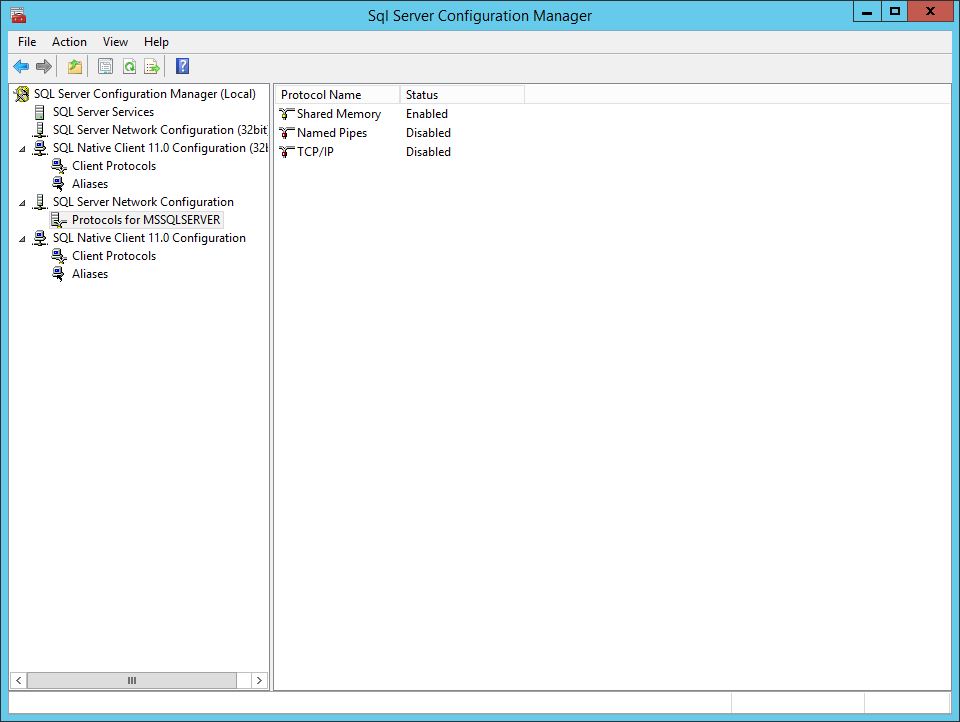
Task: Open the File menu
Action: click(27, 42)
